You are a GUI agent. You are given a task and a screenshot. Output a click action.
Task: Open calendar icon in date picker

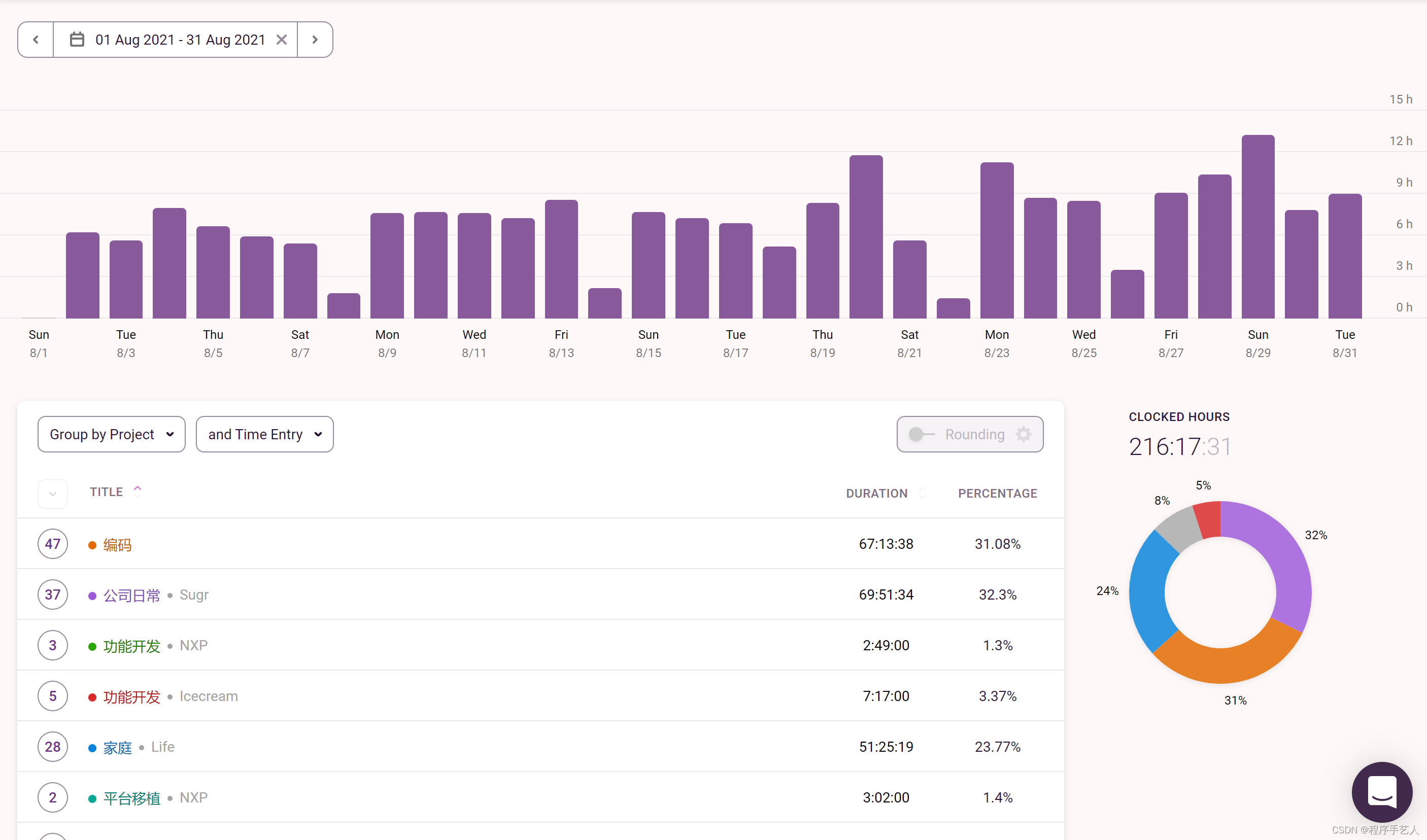tap(77, 40)
